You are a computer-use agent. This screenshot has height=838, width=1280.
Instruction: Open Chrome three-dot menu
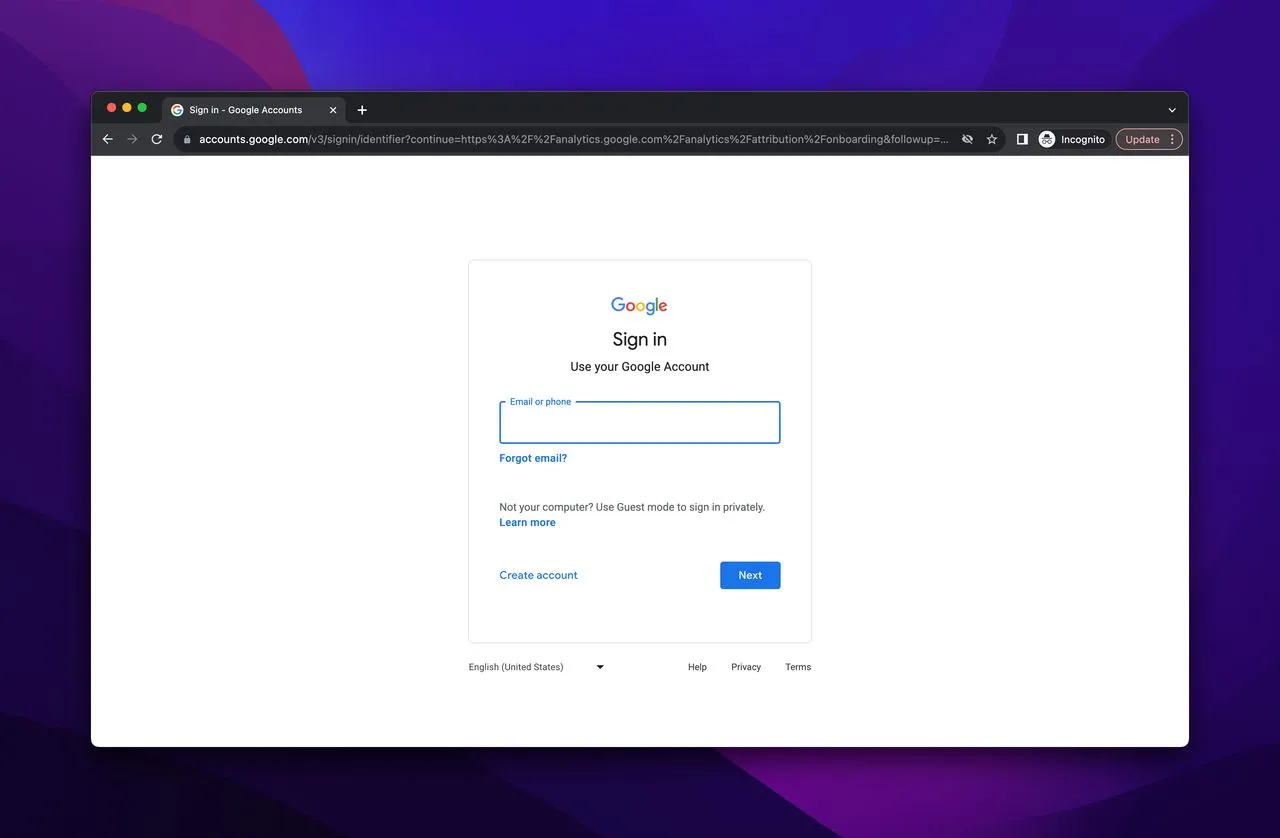pos(1173,139)
